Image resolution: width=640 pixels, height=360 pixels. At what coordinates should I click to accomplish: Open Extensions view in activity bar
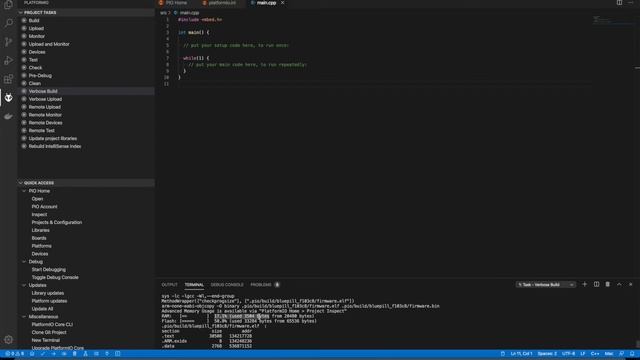8,79
